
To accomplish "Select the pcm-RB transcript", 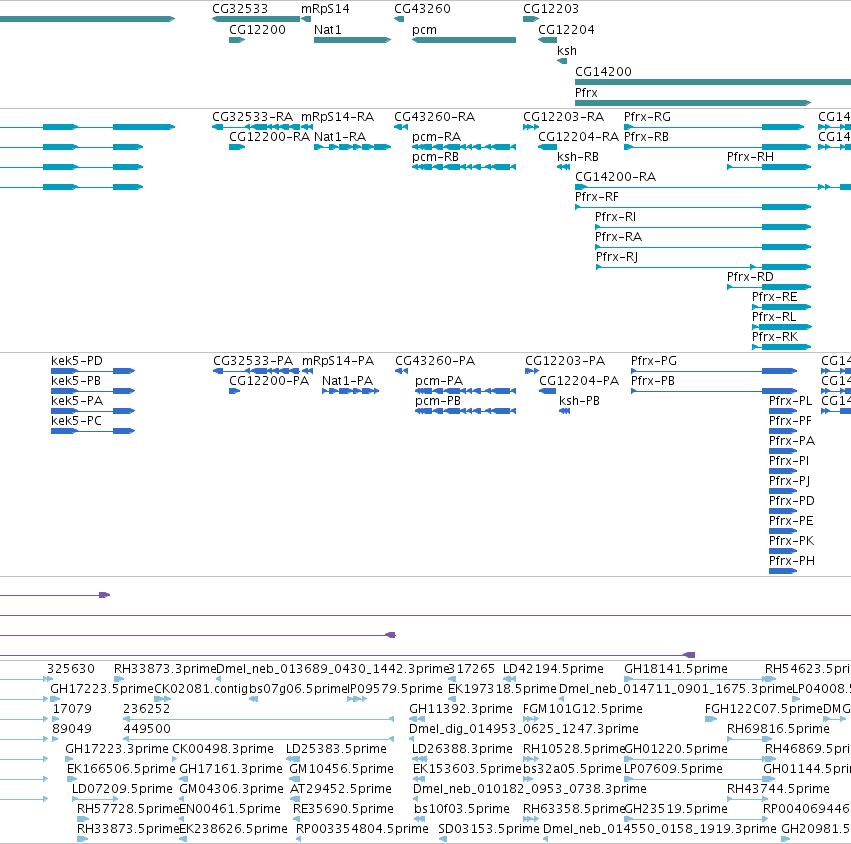I will point(464,167).
